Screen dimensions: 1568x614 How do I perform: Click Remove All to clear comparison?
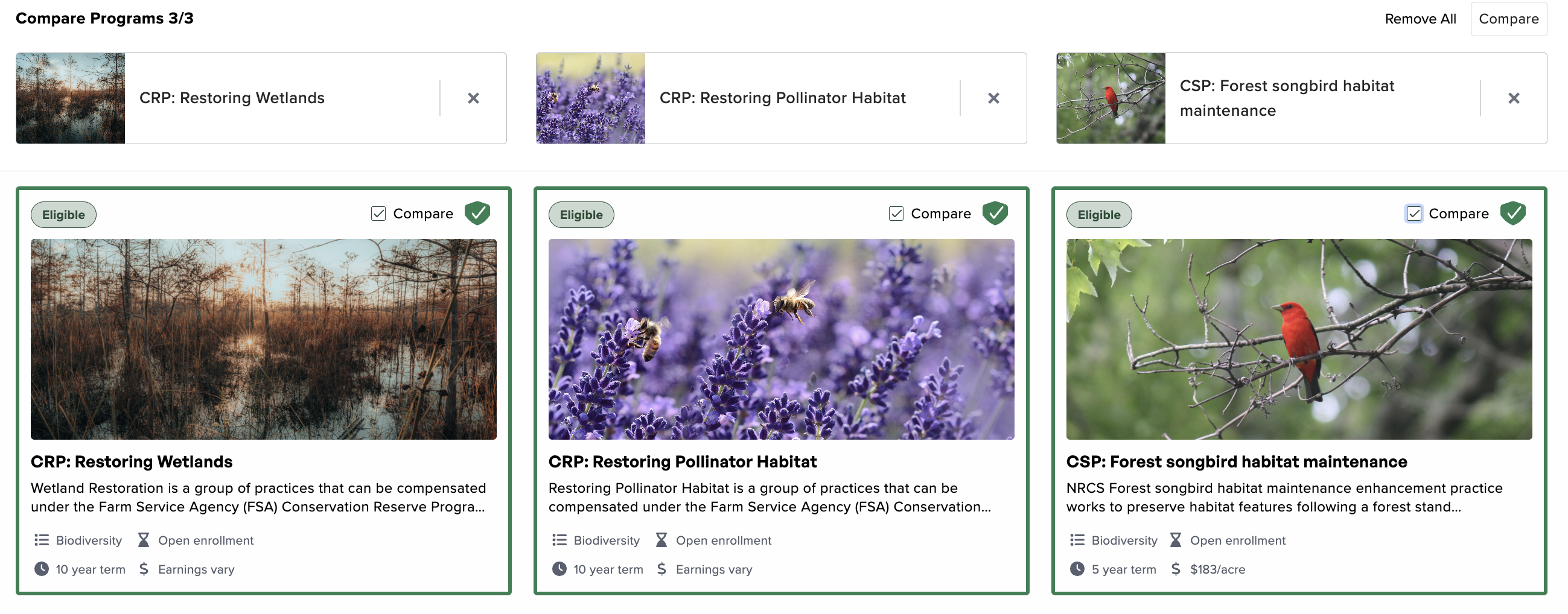(1420, 18)
